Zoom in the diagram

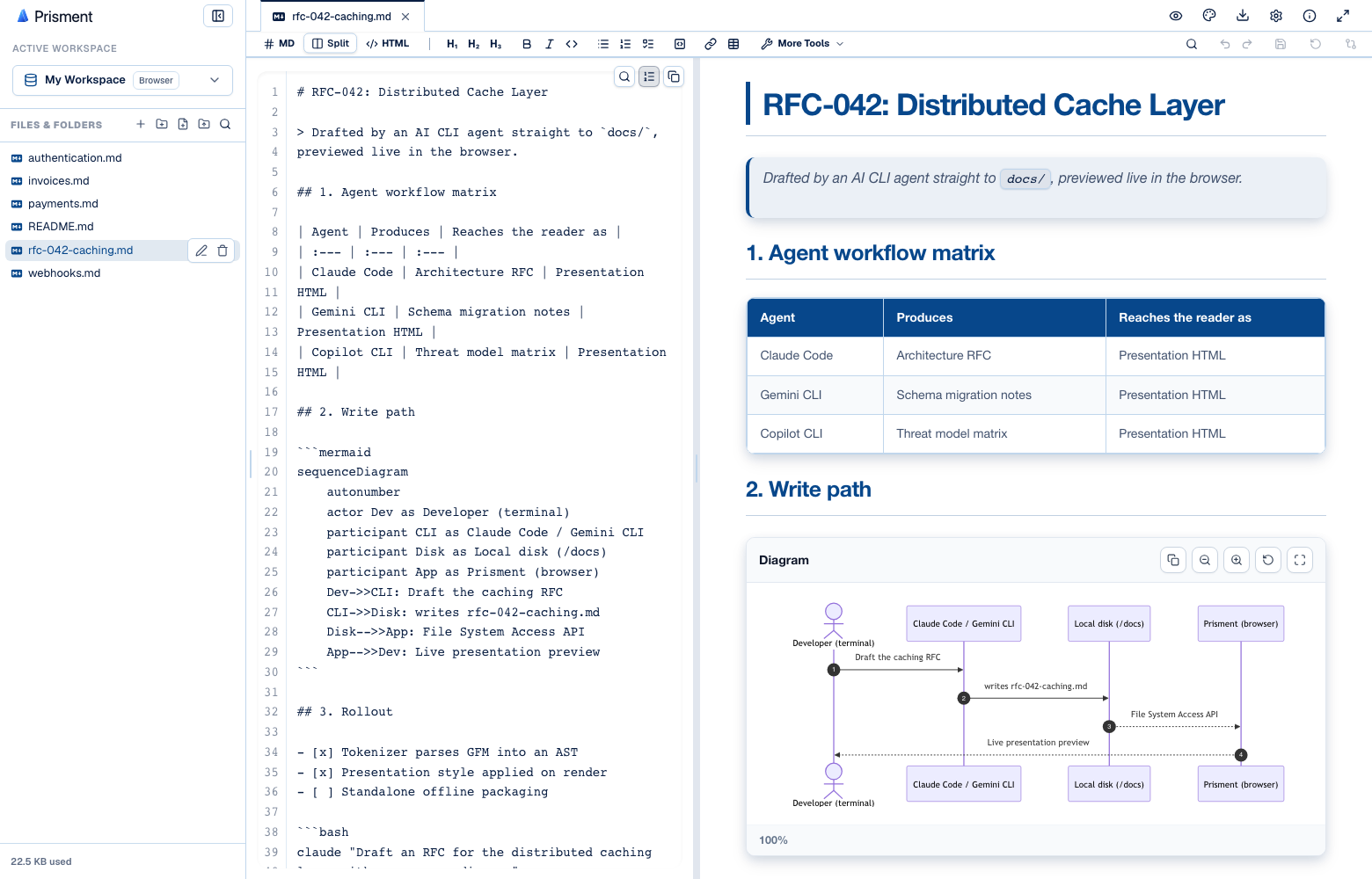tap(1237, 560)
